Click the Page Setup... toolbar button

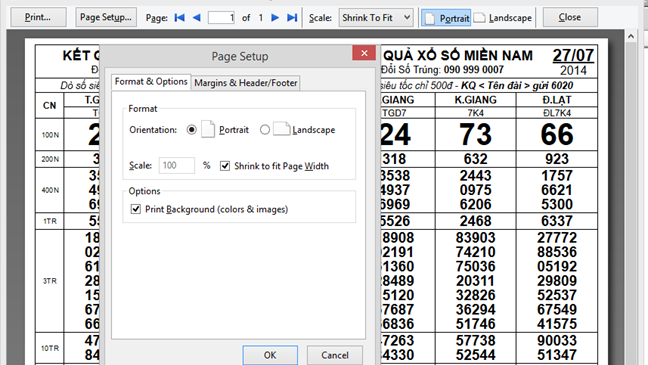[106, 17]
